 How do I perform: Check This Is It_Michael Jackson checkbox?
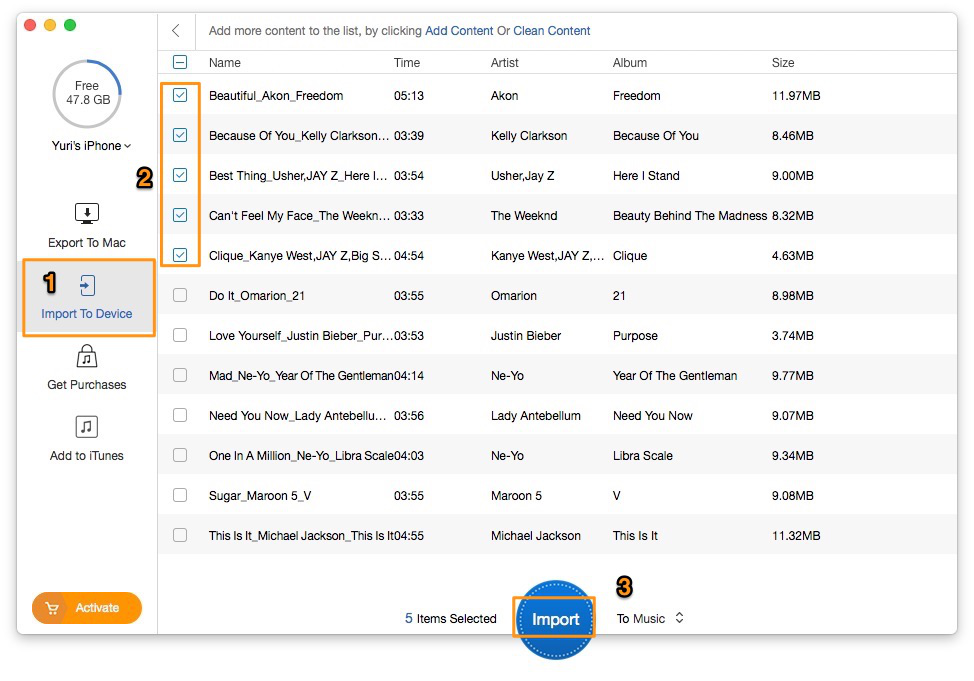click(x=180, y=535)
